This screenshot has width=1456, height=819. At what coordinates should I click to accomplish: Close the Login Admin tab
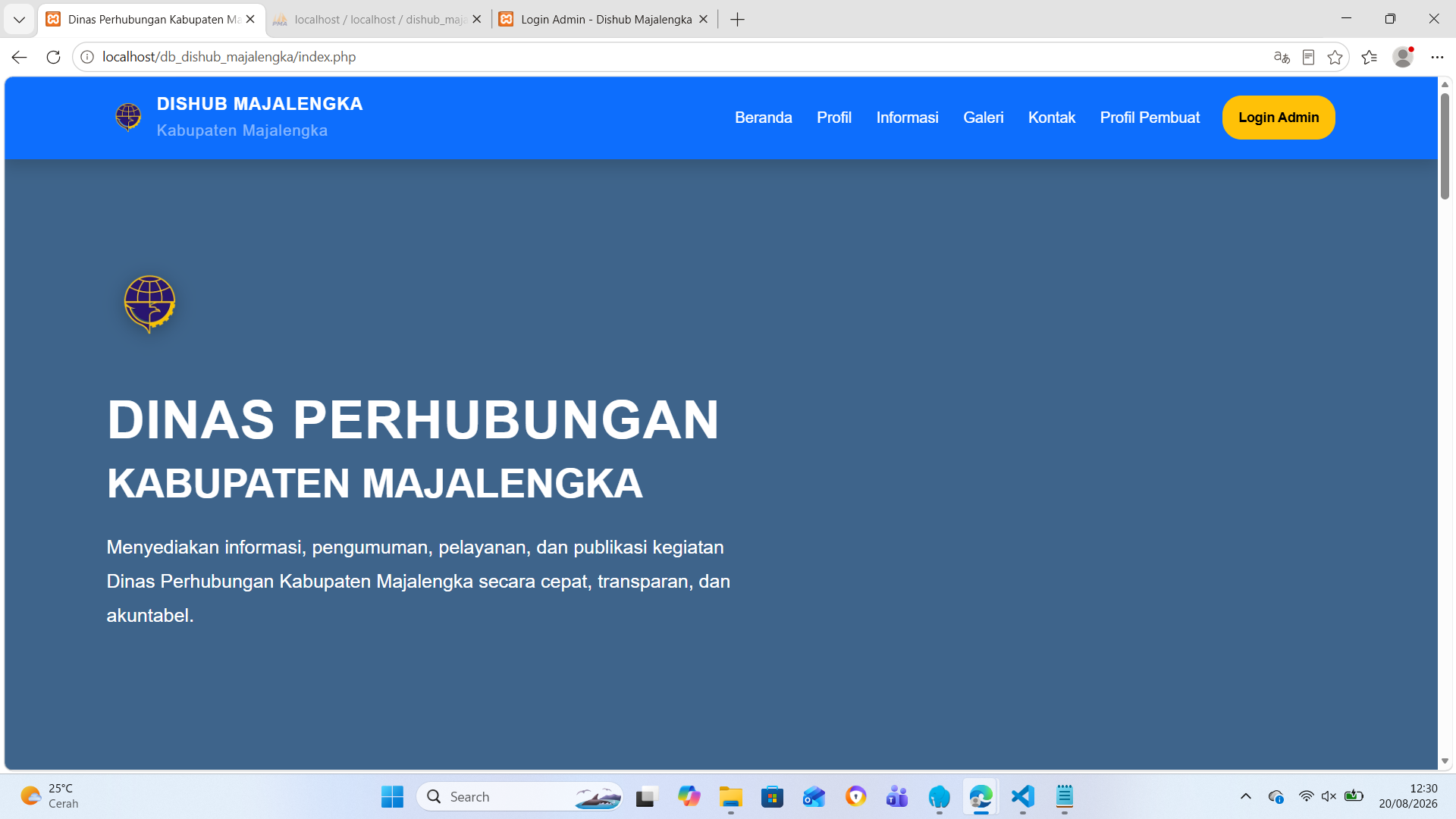(x=703, y=20)
